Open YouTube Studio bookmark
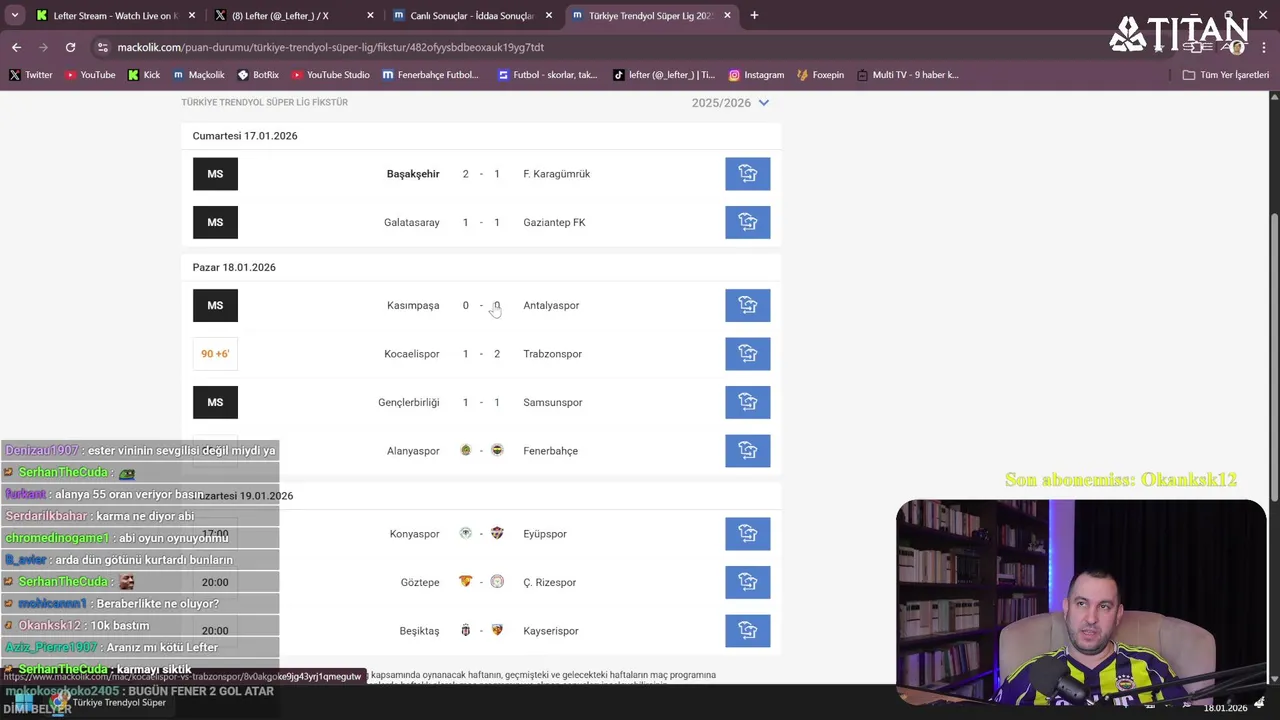The width and height of the screenshot is (1280, 720). 331,75
